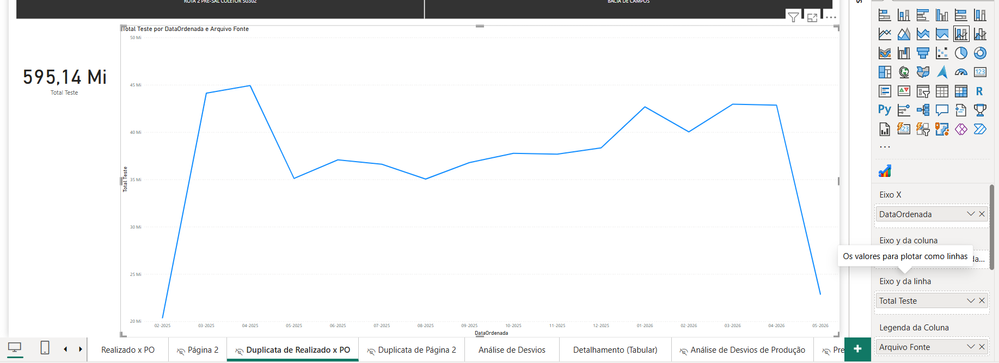Image resolution: width=999 pixels, height=363 pixels.
Task: Choose the pie chart visual
Action: 961,52
